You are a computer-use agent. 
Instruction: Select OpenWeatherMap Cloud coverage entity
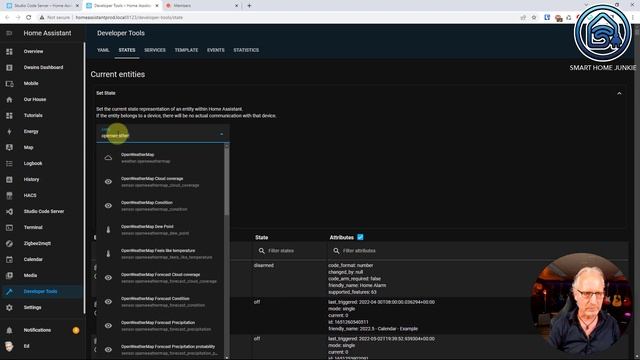(160, 182)
